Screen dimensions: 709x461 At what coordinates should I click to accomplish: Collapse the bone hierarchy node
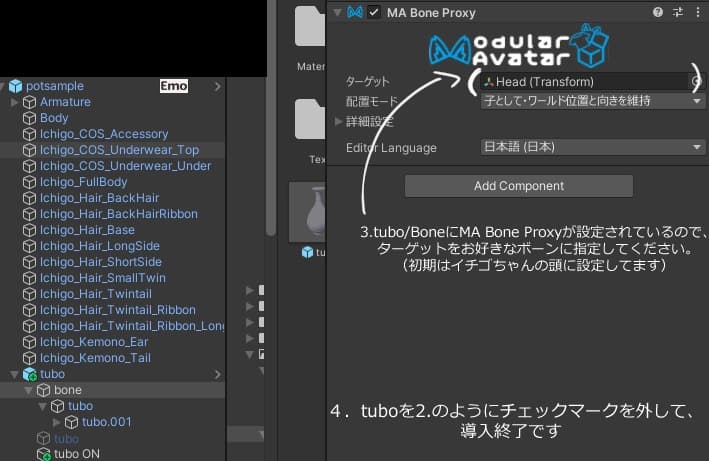coord(28,390)
